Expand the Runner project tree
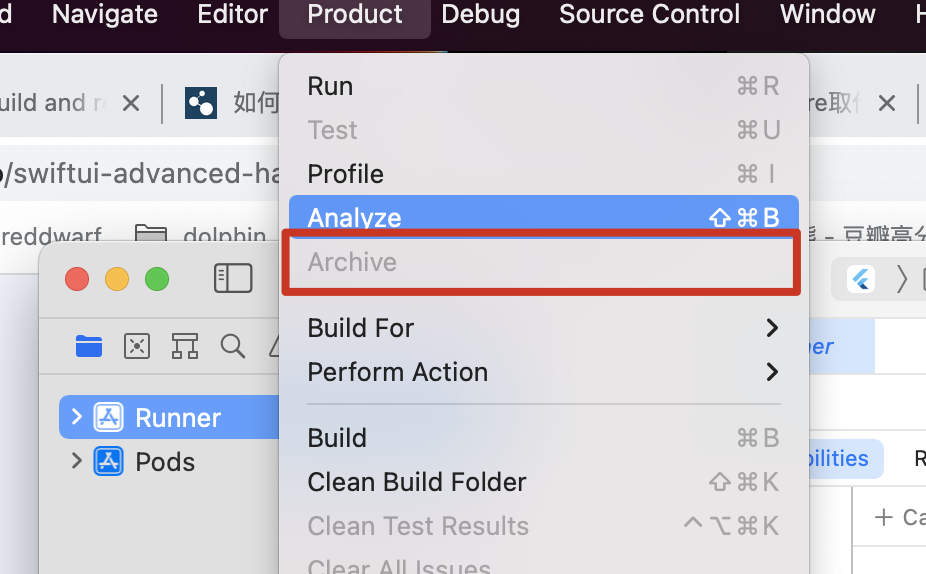The width and height of the screenshot is (926, 574). (x=77, y=417)
